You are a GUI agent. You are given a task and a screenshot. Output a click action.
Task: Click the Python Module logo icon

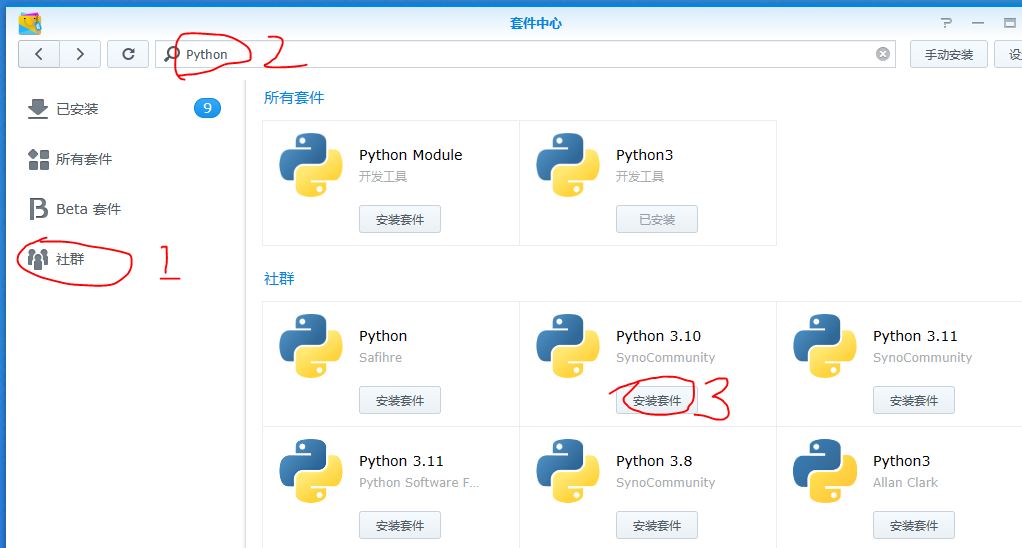click(x=311, y=165)
